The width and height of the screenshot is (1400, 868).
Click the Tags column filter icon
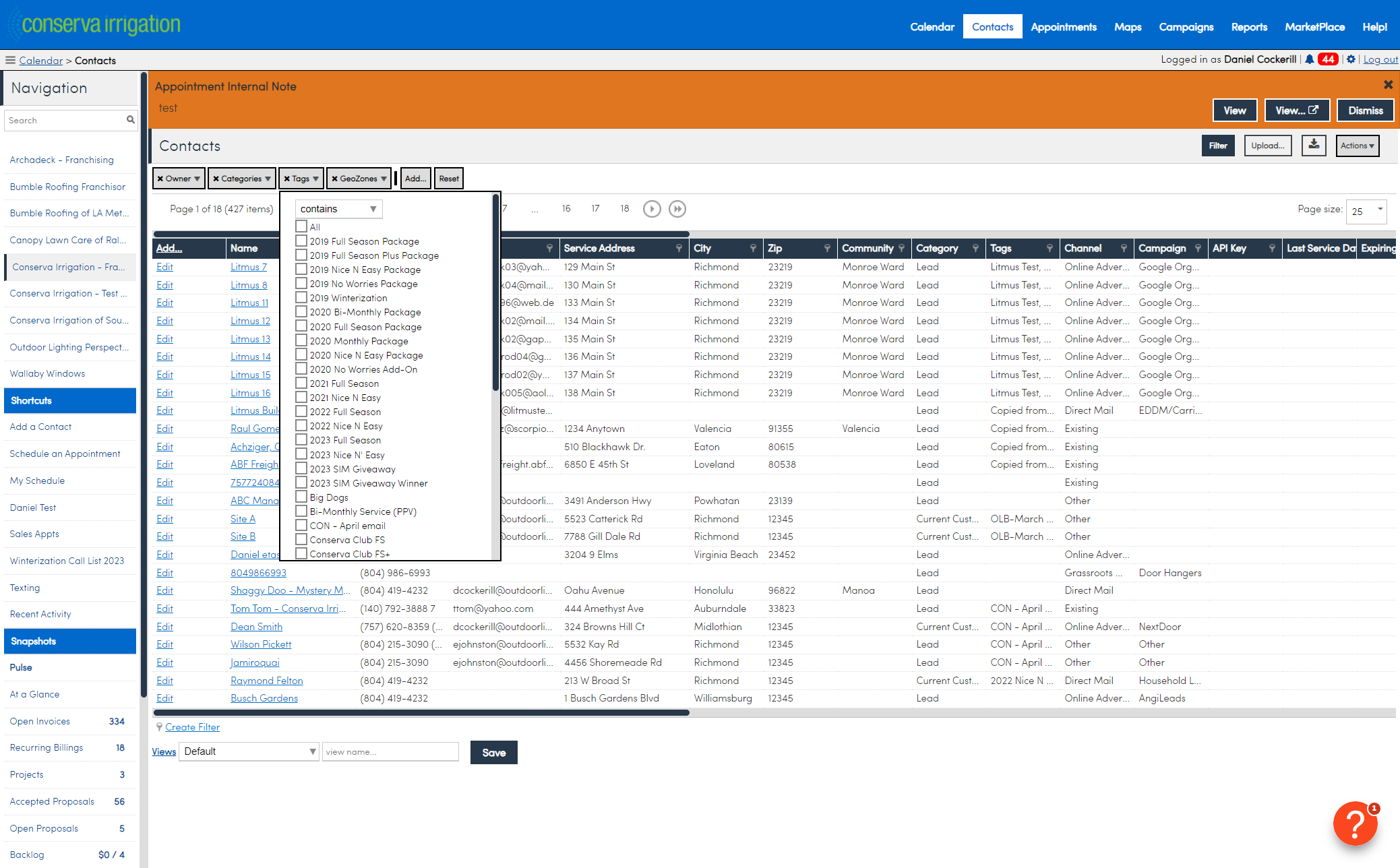pos(1049,248)
